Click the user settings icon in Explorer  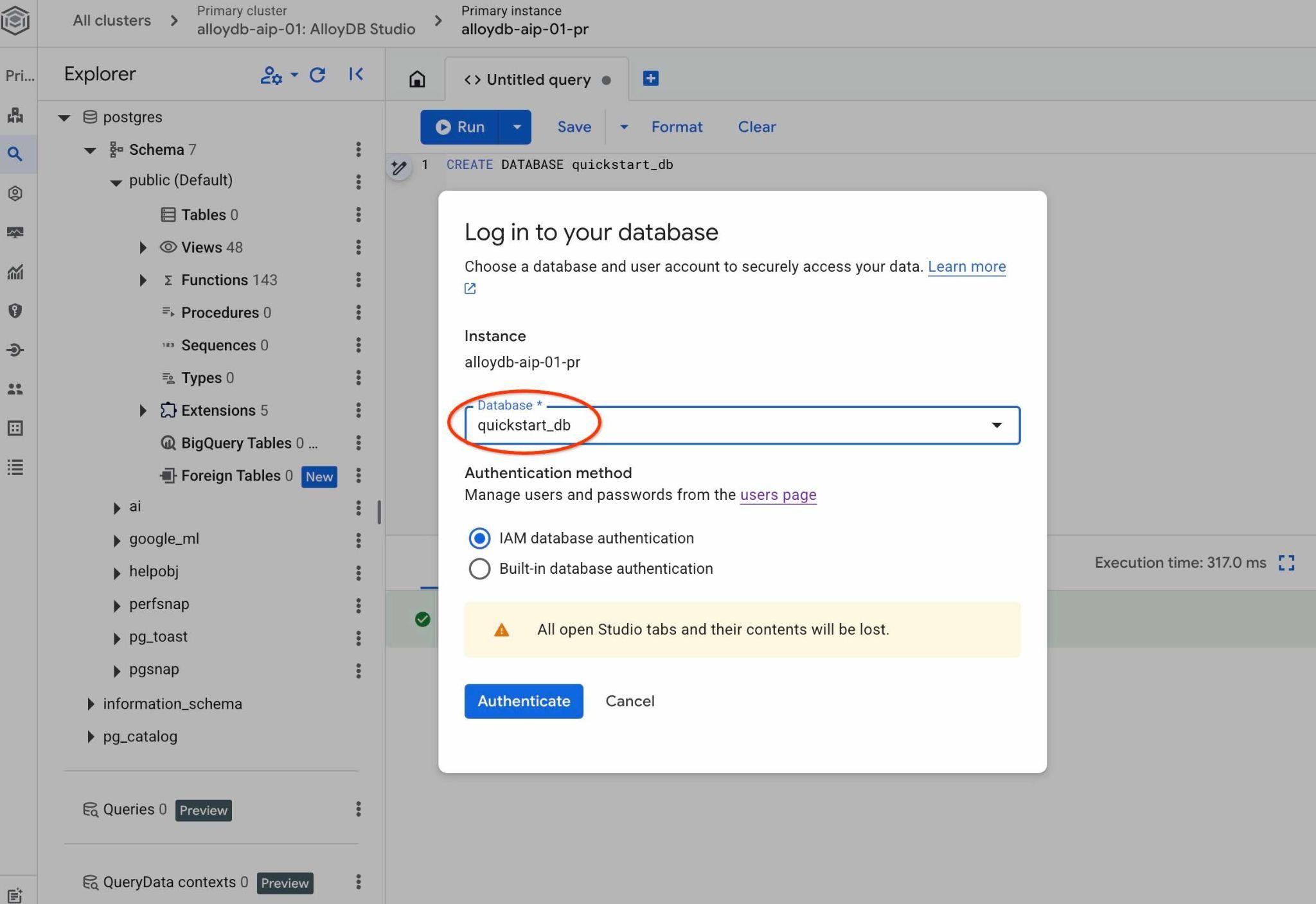coord(272,75)
